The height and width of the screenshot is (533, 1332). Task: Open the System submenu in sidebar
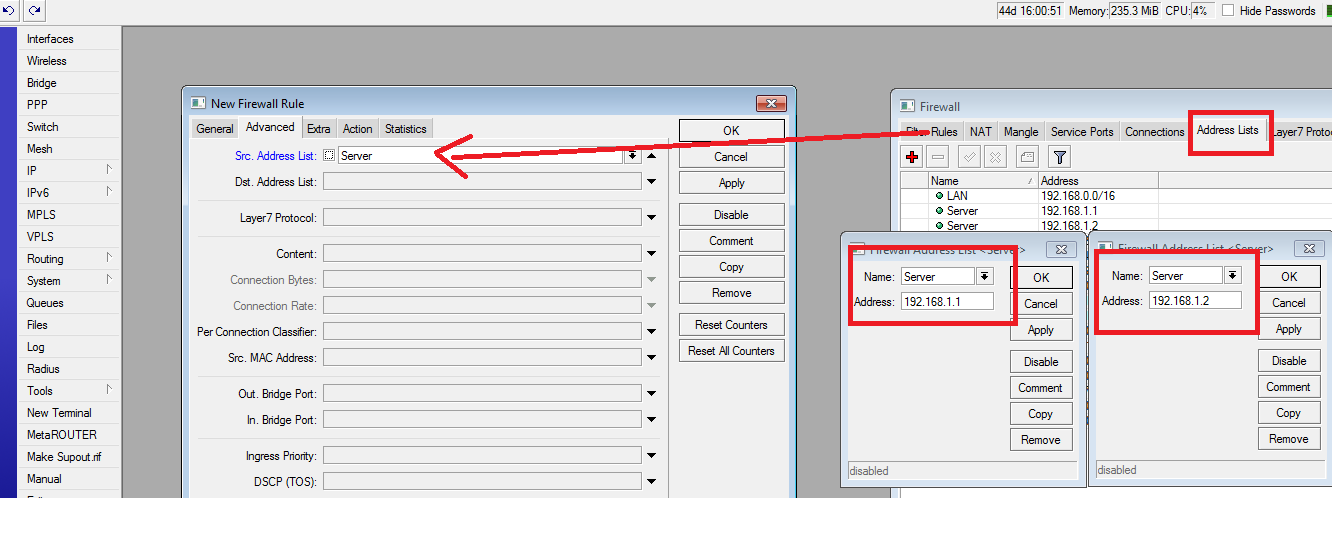pos(69,281)
